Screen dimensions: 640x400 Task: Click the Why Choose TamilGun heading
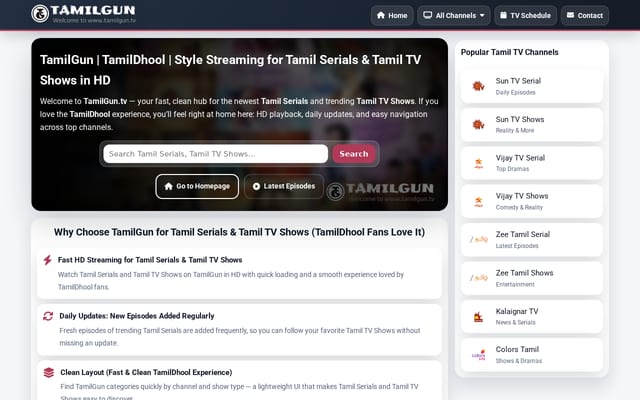point(240,232)
